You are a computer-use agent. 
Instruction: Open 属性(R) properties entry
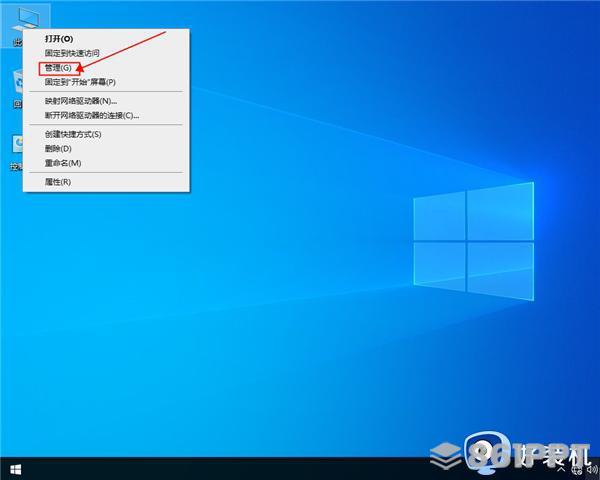106,182
